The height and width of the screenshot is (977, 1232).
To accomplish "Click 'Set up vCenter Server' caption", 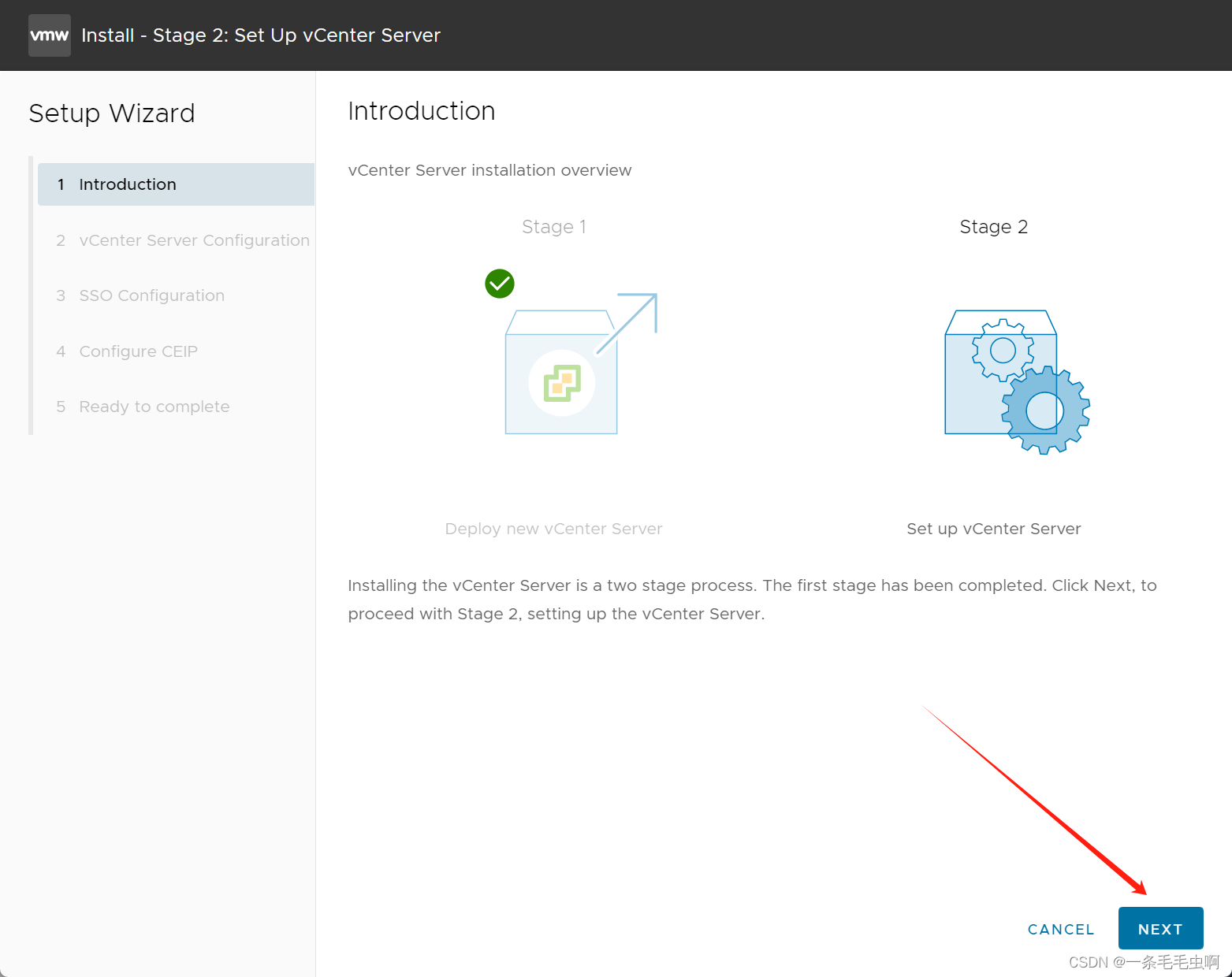I will (x=994, y=529).
